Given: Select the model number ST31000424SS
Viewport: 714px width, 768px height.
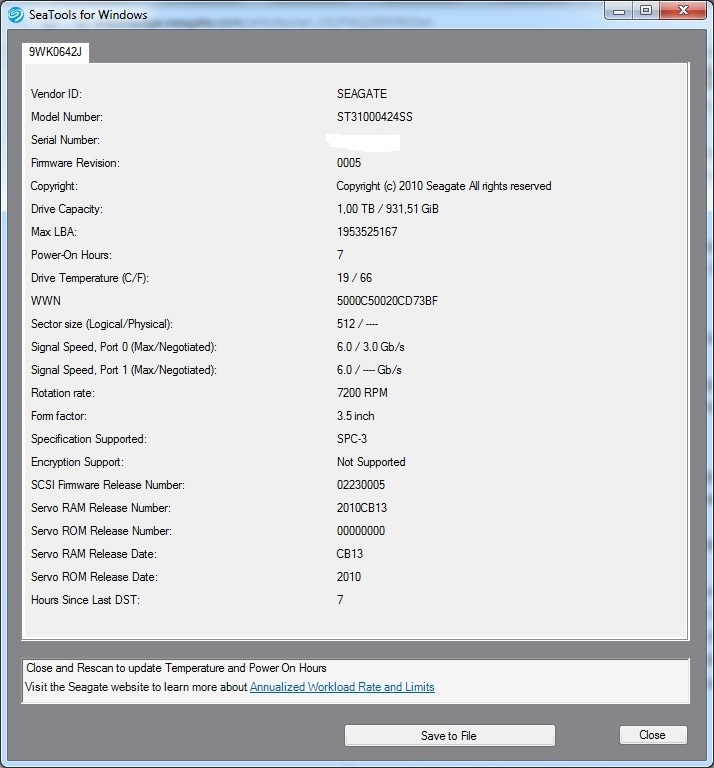Looking at the screenshot, I should click(x=375, y=117).
